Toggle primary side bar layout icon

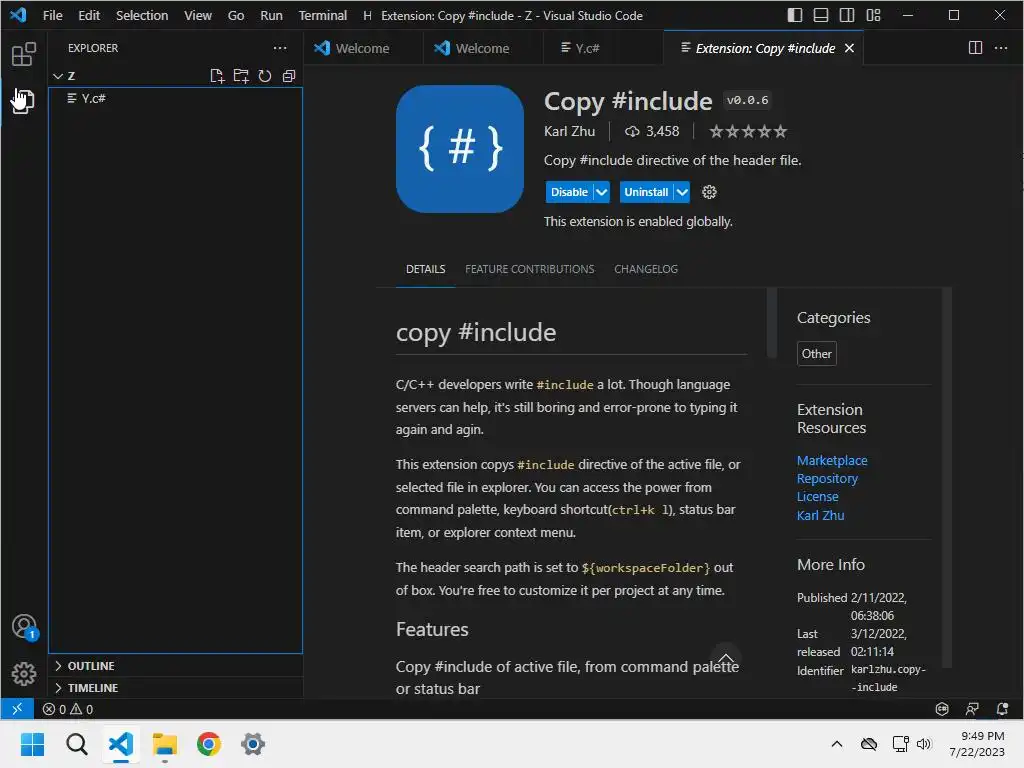795,15
